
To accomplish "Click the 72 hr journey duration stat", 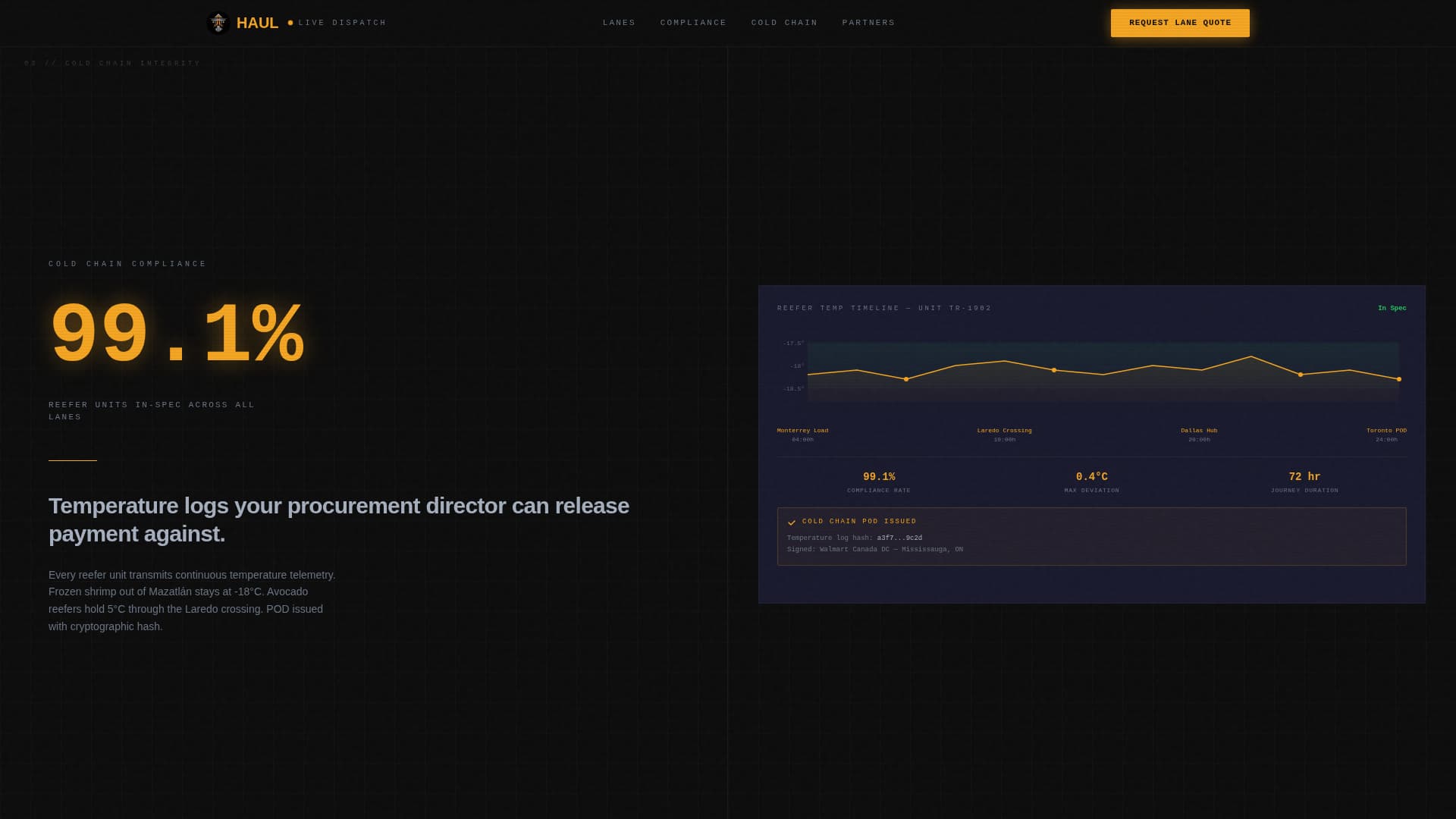I will tap(1304, 482).
